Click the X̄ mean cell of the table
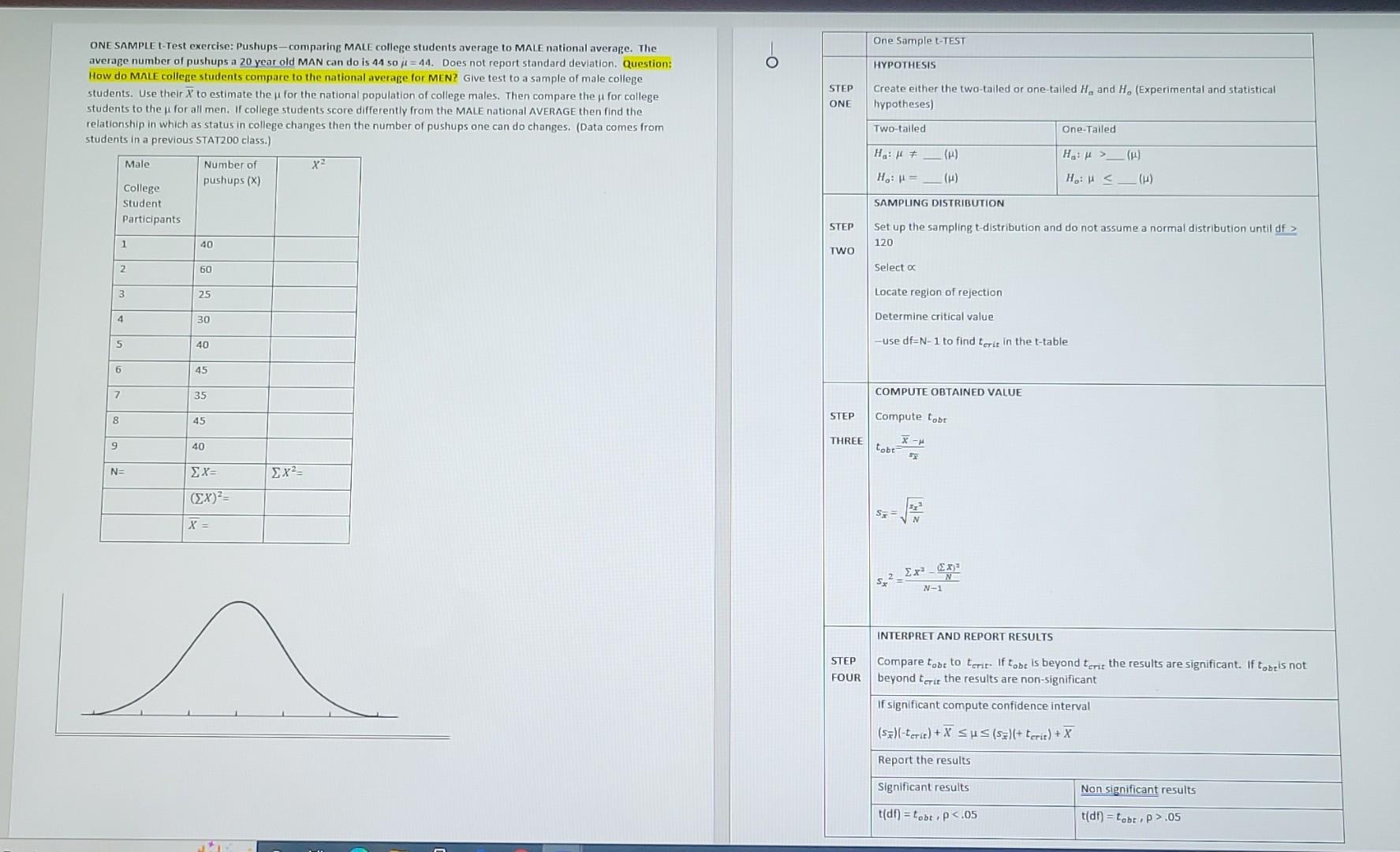Screen dimensions: 1400x852 click(x=196, y=525)
